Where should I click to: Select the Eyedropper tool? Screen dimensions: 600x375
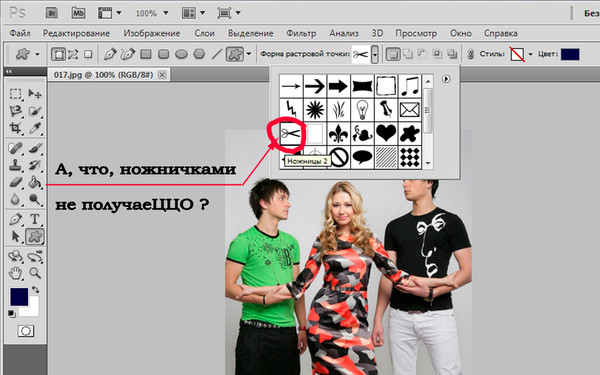pyautogui.click(x=35, y=128)
